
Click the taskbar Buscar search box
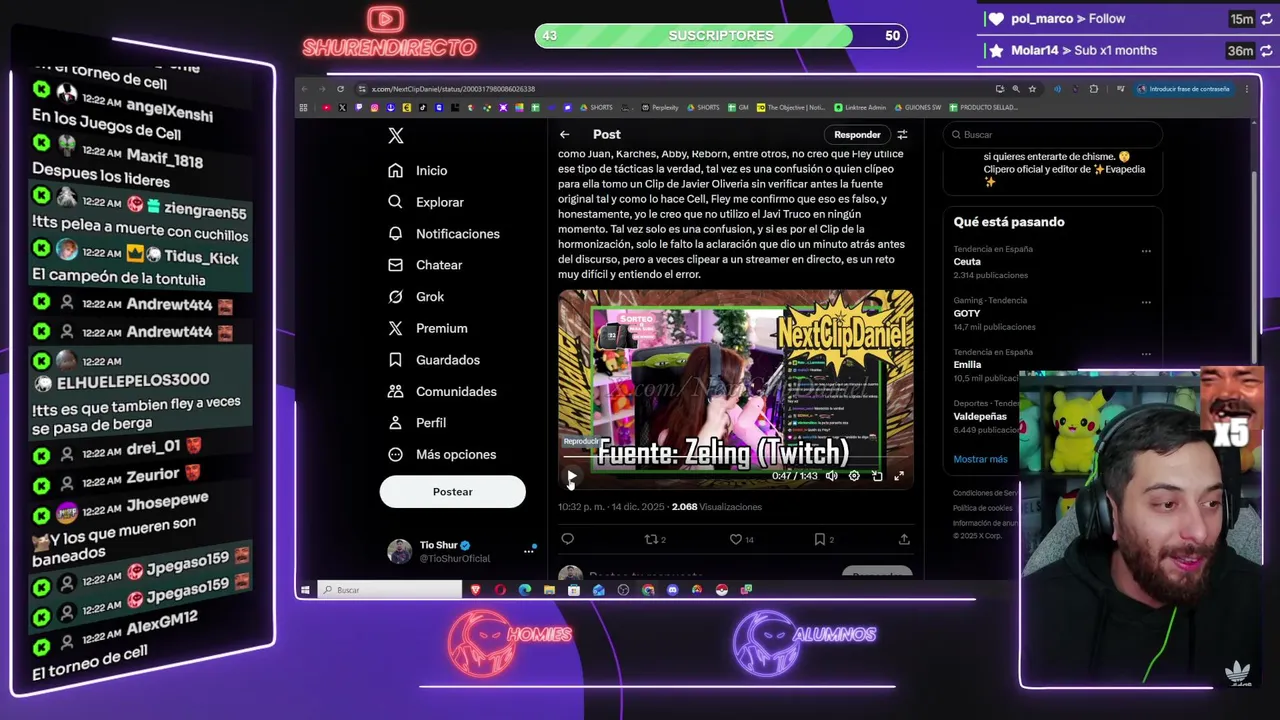pos(390,590)
